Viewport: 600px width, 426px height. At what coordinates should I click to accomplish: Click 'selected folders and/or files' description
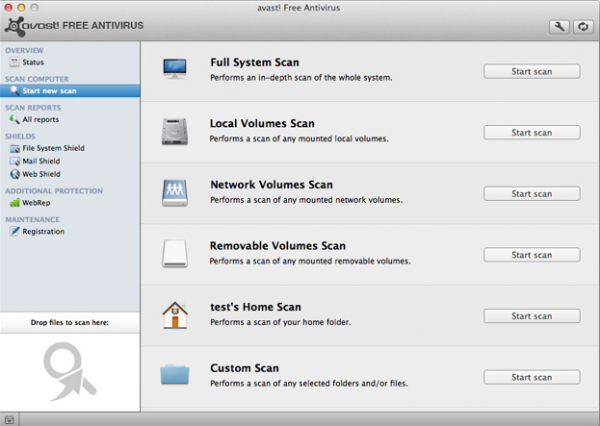pos(309,384)
